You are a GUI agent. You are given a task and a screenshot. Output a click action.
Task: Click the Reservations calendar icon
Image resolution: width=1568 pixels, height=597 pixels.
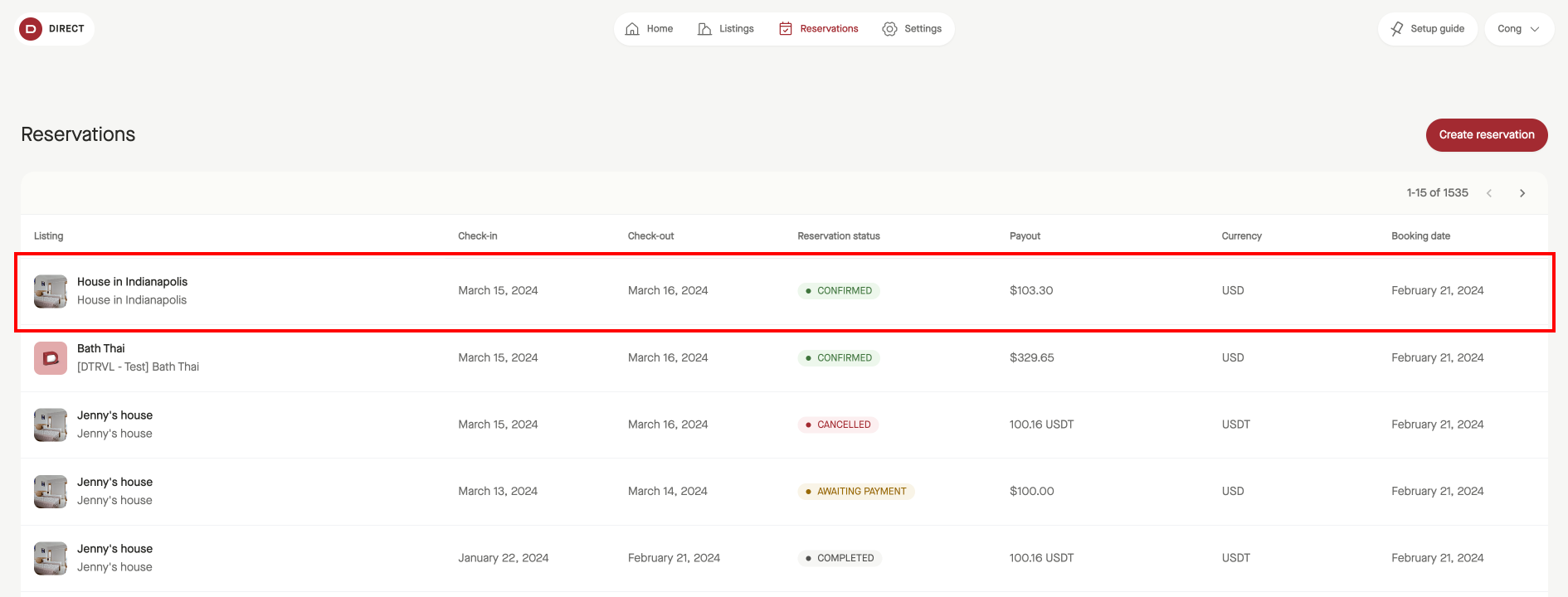[x=786, y=29]
